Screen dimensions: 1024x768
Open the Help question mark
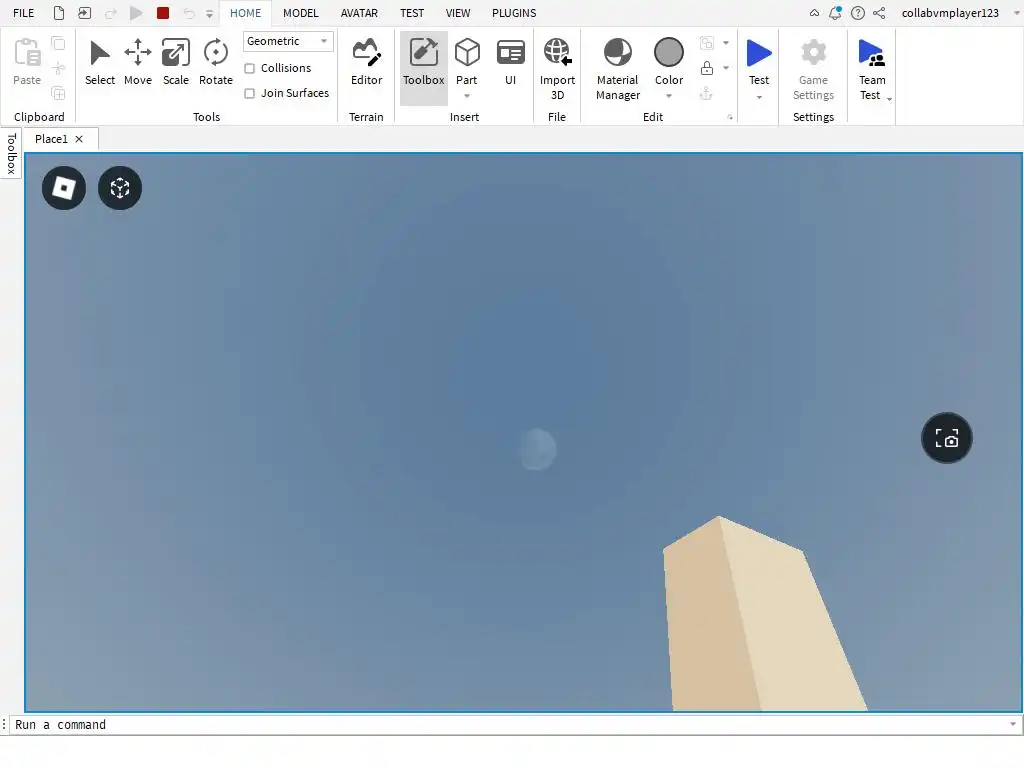coord(857,13)
